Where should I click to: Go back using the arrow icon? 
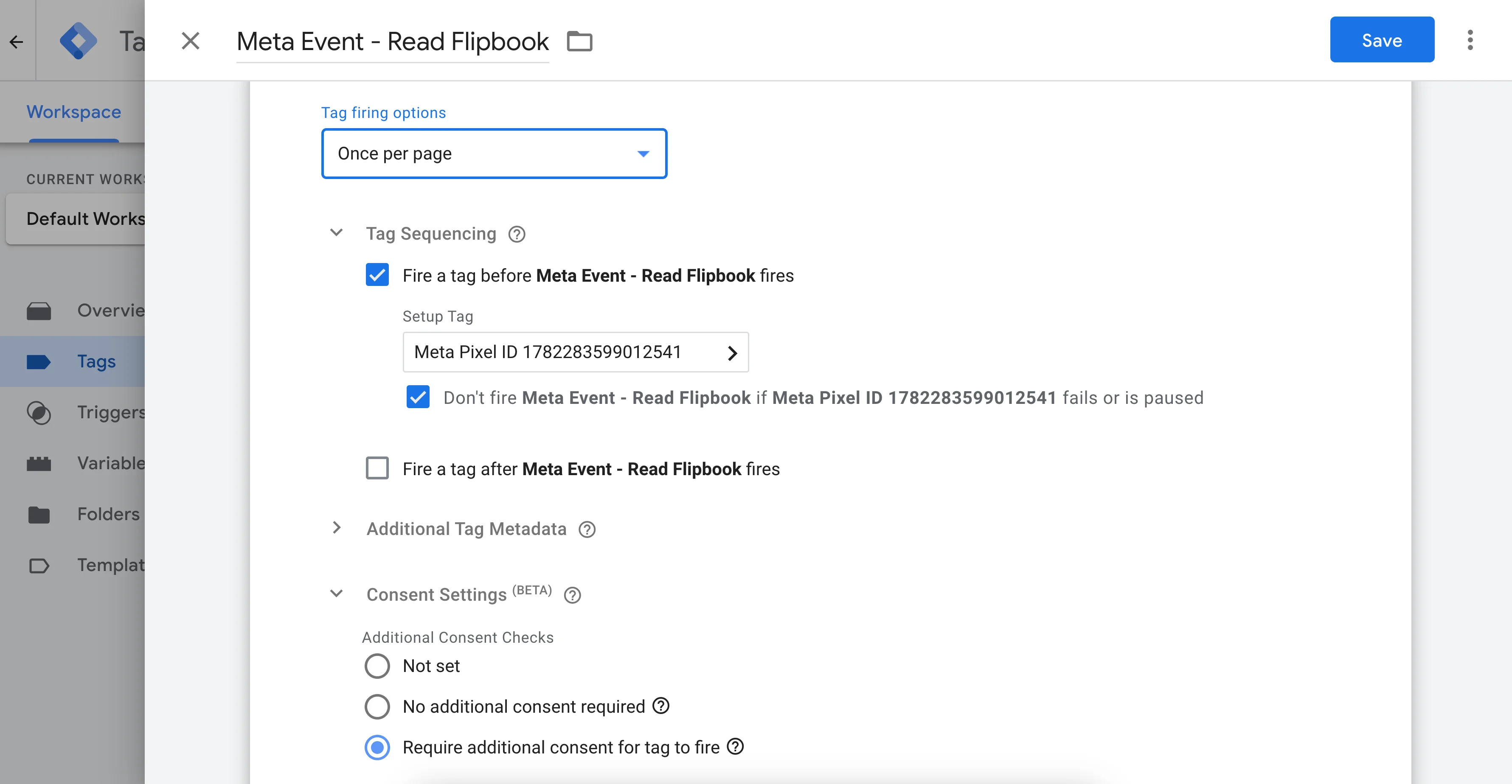click(17, 42)
